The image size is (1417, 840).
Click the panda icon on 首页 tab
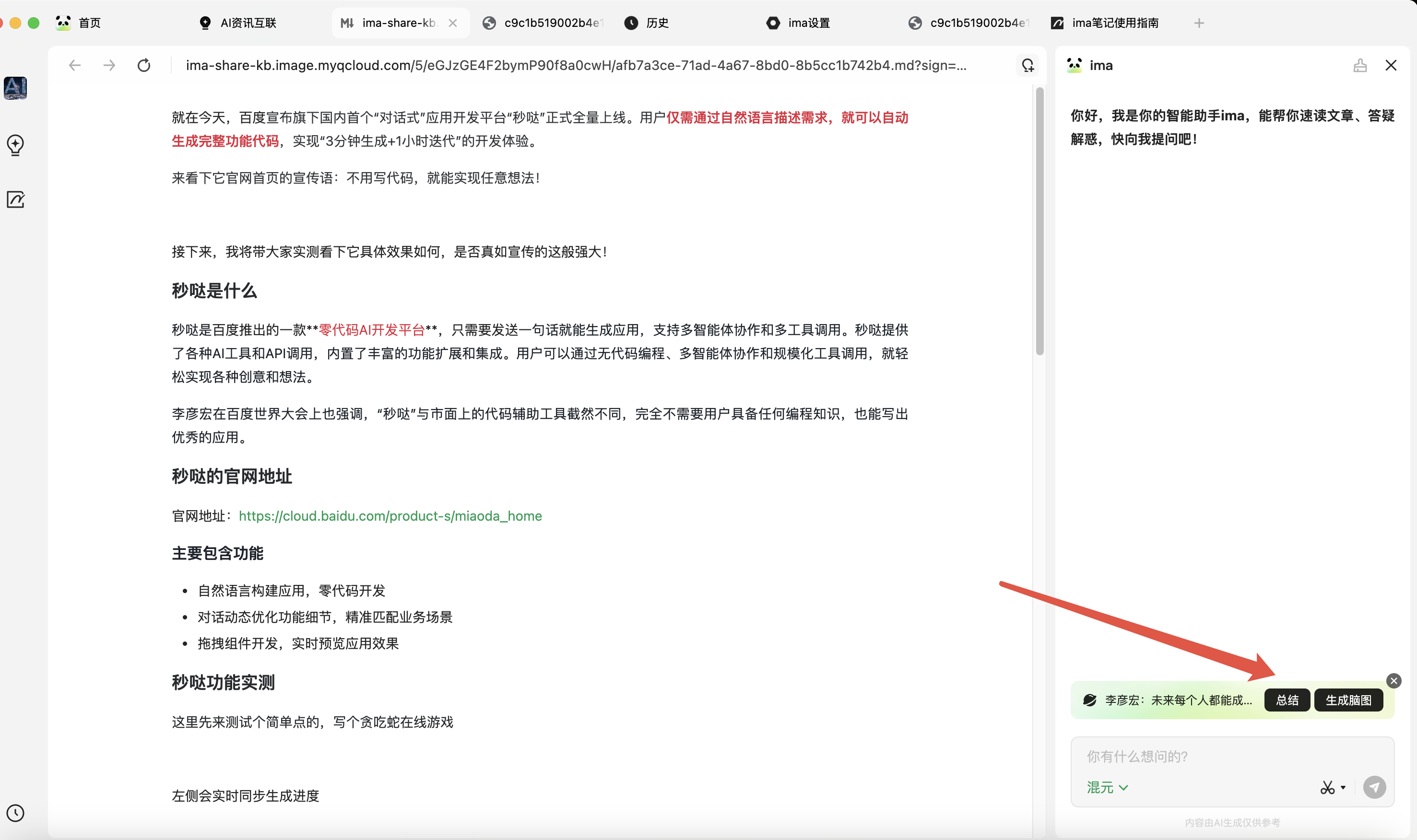(63, 23)
